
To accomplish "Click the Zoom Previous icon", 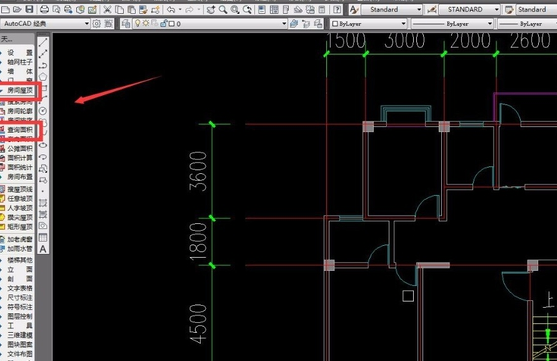I will (247, 10).
